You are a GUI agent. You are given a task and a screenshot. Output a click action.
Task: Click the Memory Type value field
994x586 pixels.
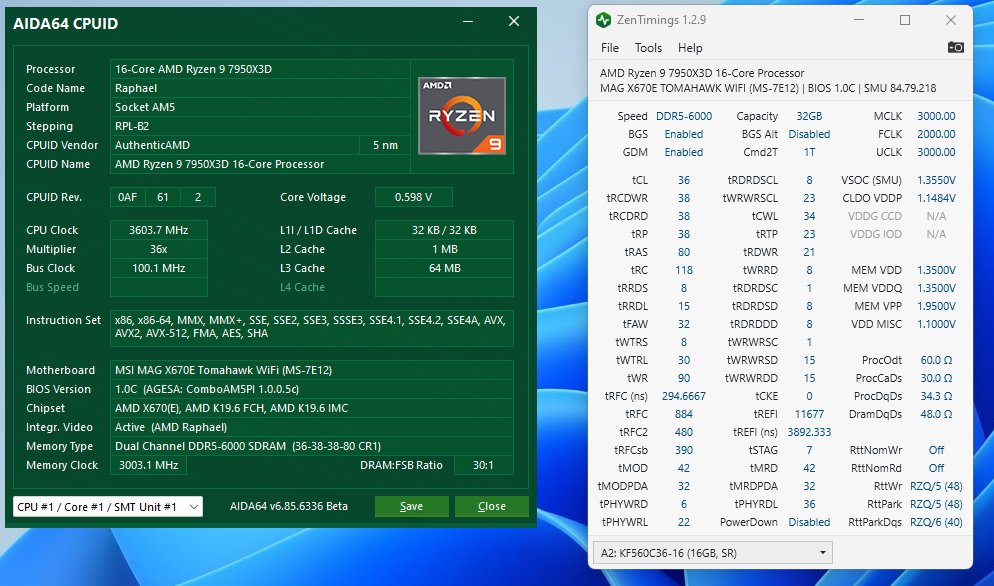click(311, 446)
